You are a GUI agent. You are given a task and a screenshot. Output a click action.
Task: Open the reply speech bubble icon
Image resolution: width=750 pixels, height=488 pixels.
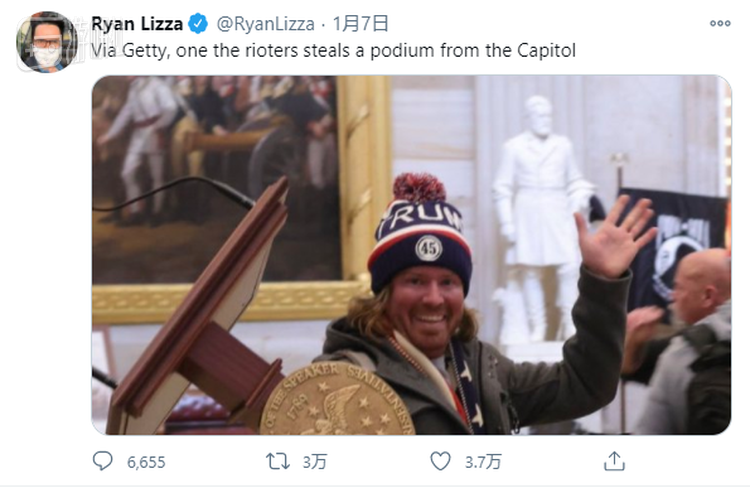[x=102, y=461]
